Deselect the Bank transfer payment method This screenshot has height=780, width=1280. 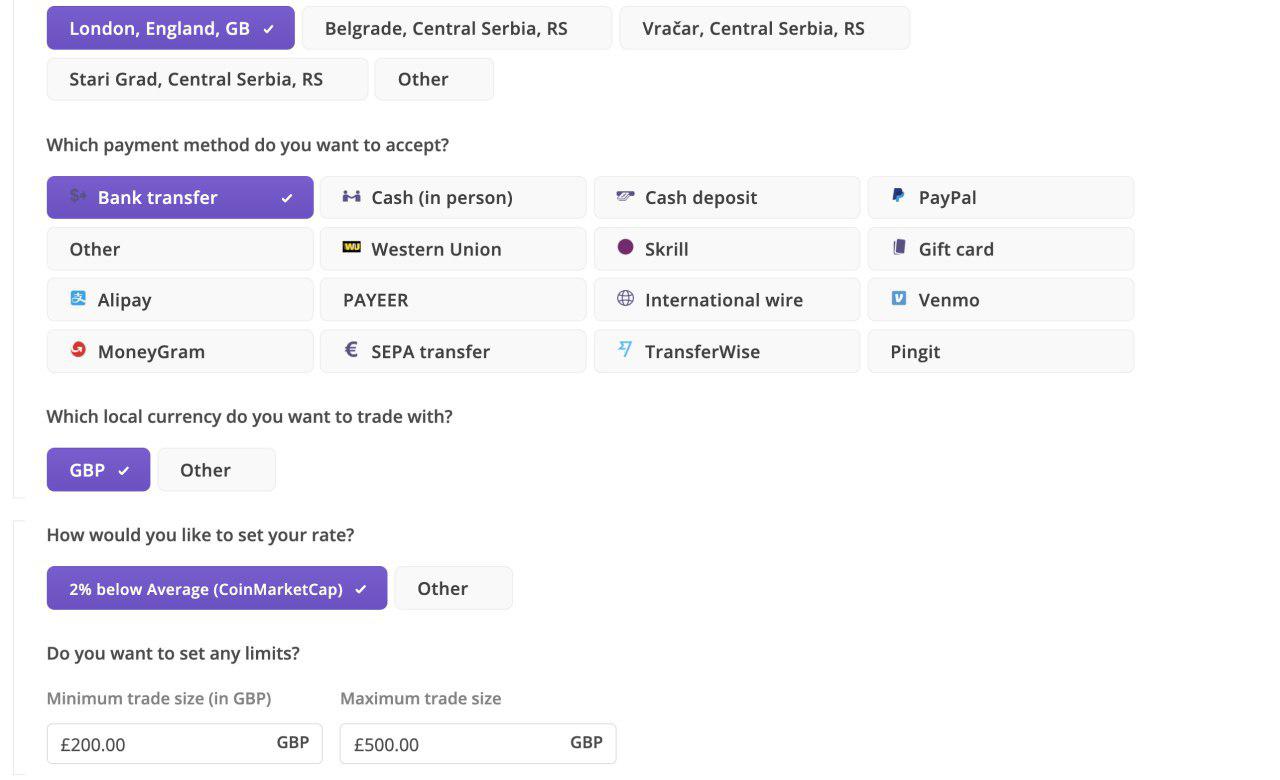pyautogui.click(x=179, y=196)
